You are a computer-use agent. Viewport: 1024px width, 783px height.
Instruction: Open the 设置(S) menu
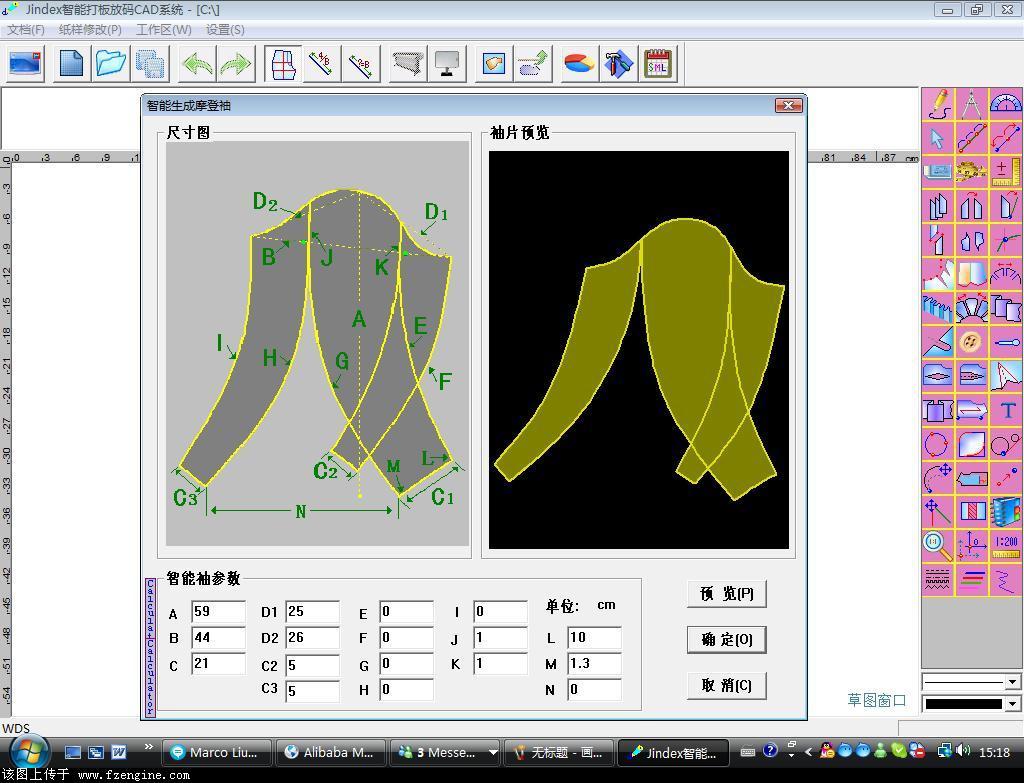225,30
